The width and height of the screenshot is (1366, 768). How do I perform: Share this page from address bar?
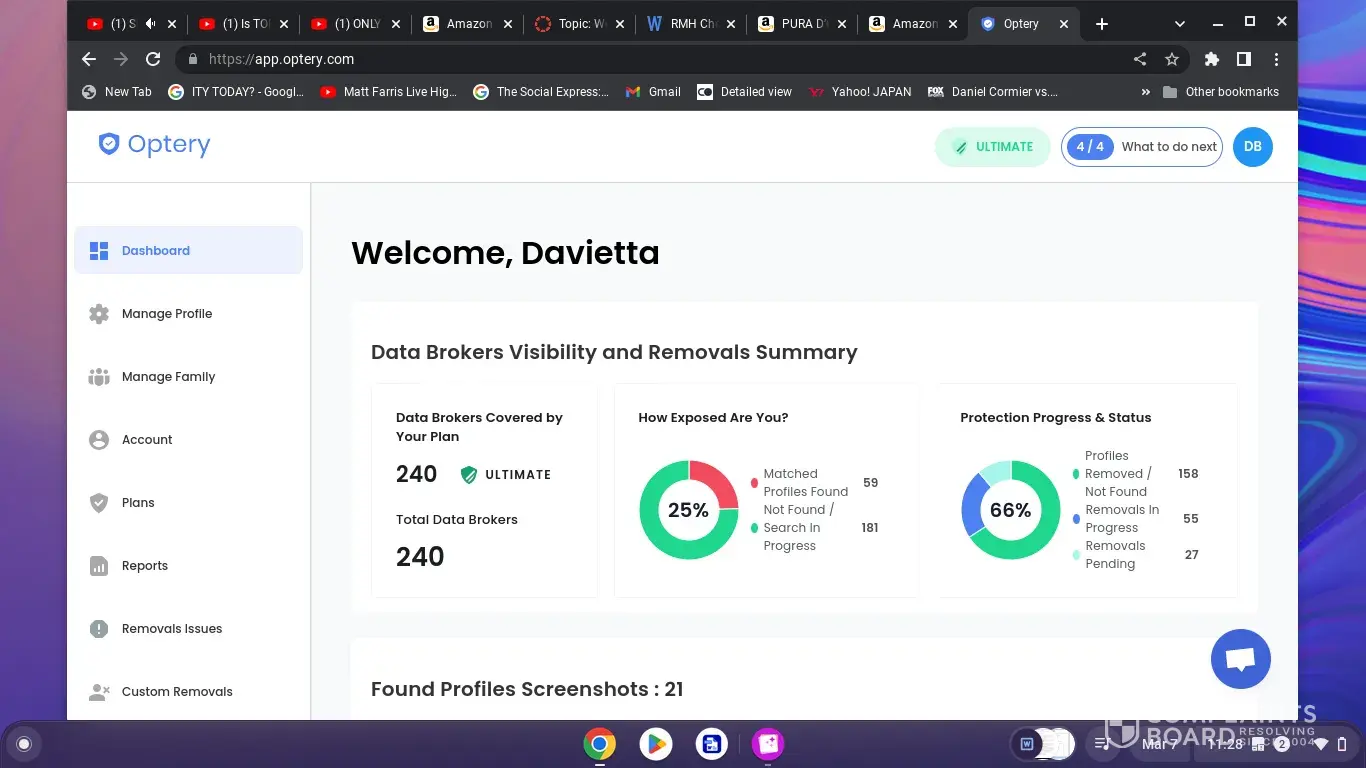[1140, 59]
